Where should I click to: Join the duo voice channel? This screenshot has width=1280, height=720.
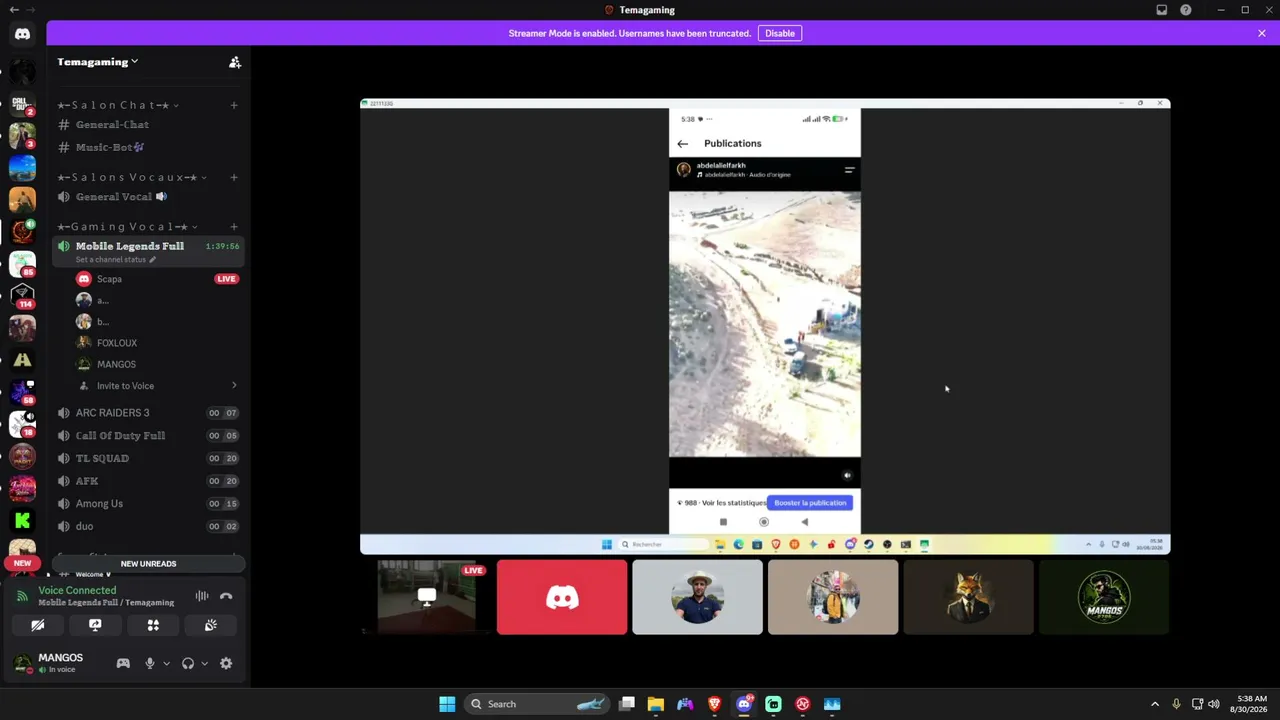(x=148, y=526)
